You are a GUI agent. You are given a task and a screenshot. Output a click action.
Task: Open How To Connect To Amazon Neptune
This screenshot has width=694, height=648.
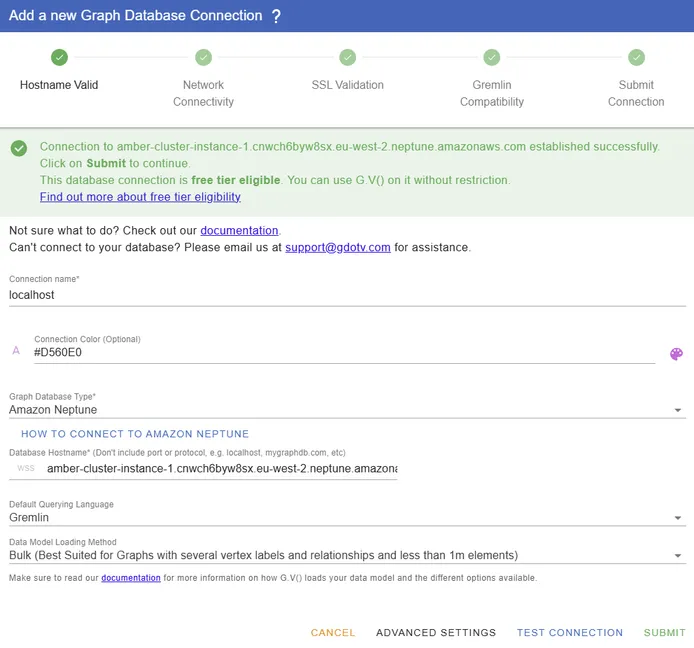pyautogui.click(x=135, y=434)
